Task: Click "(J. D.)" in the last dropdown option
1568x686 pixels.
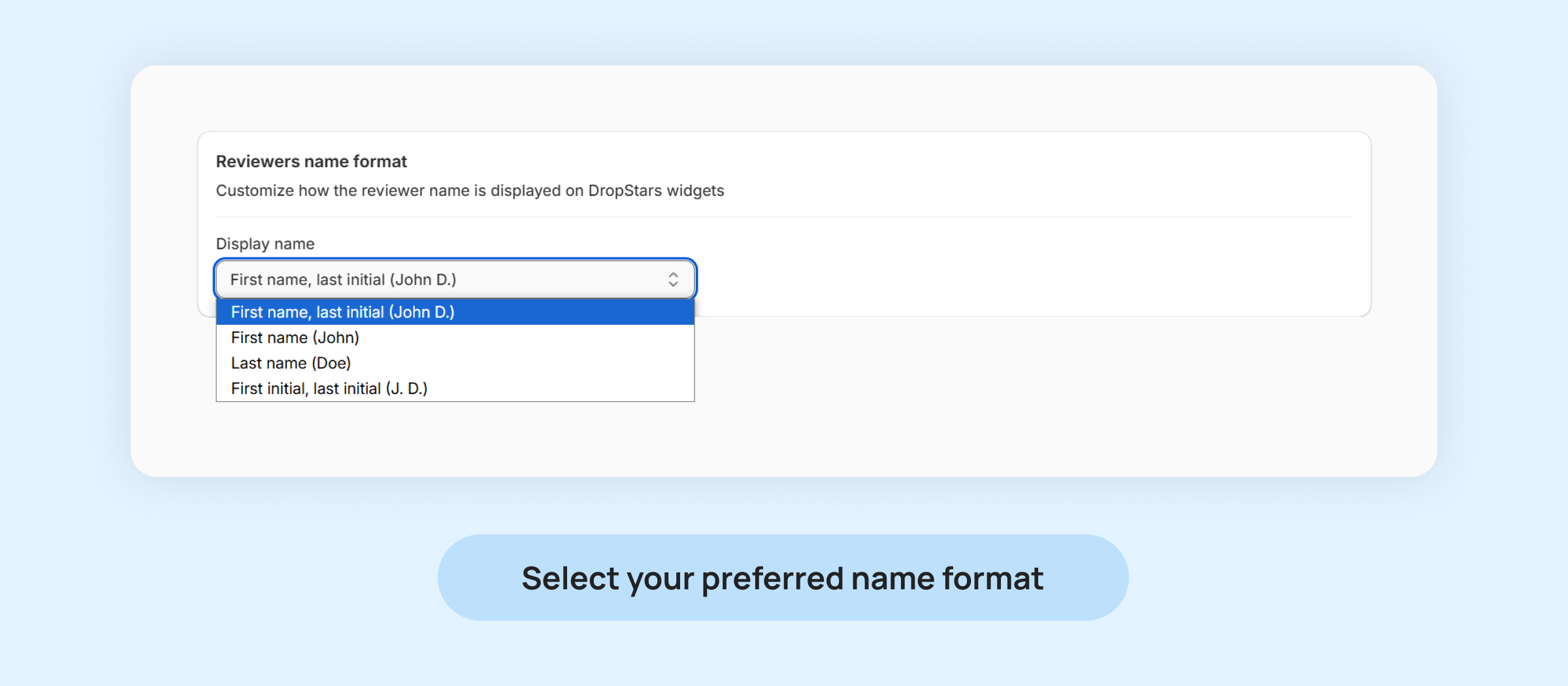Action: tap(406, 389)
